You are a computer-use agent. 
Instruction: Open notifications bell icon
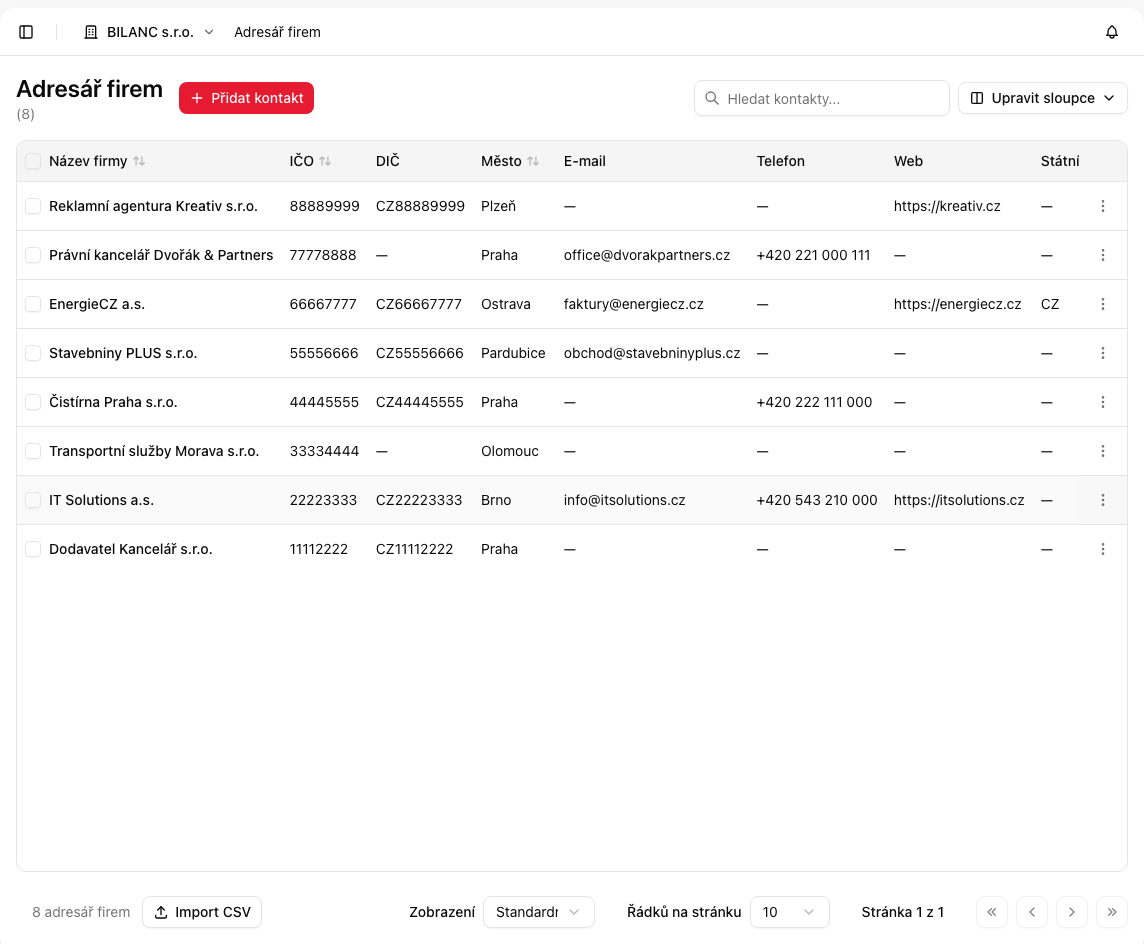(1111, 32)
